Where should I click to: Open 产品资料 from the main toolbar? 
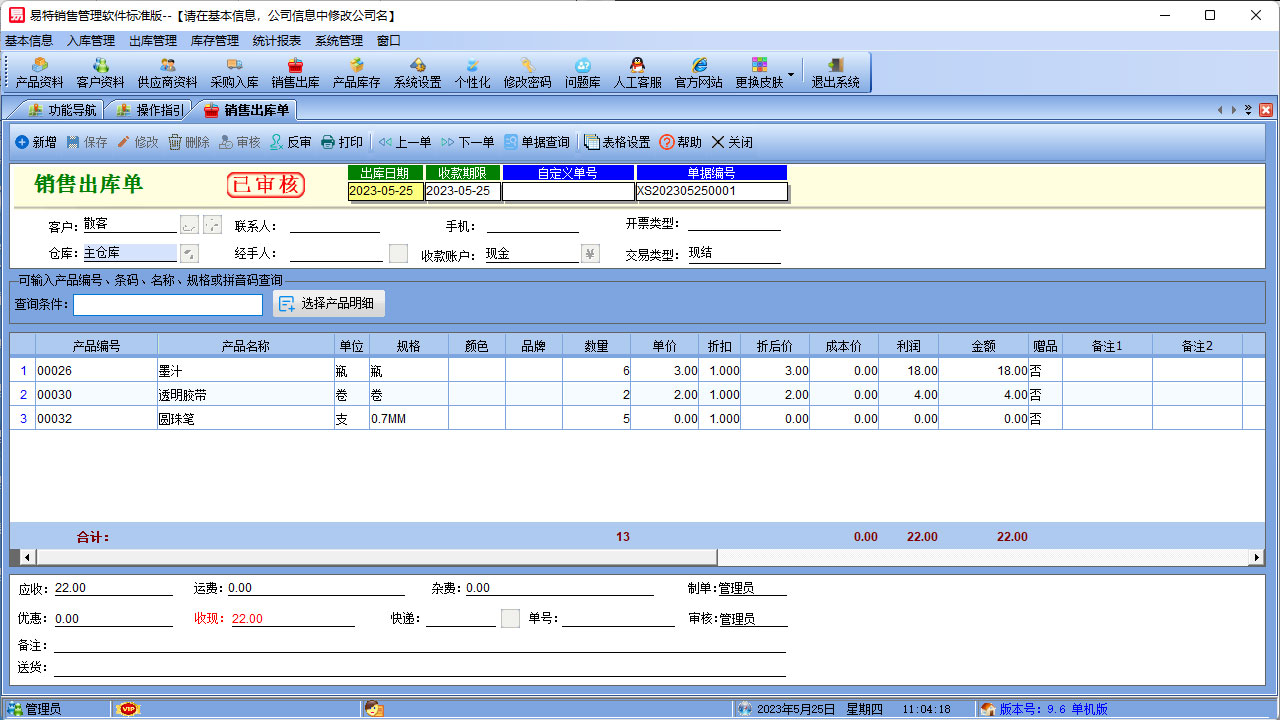(x=40, y=72)
